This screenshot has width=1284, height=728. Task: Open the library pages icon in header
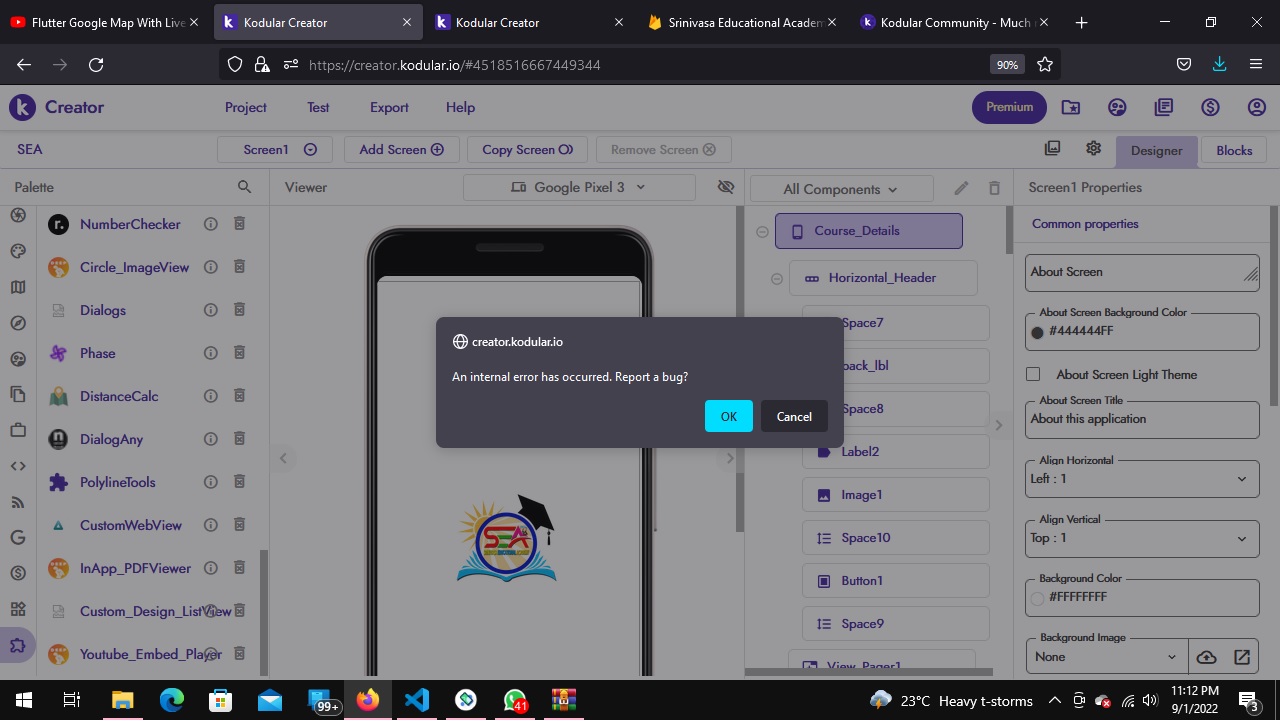1163,107
